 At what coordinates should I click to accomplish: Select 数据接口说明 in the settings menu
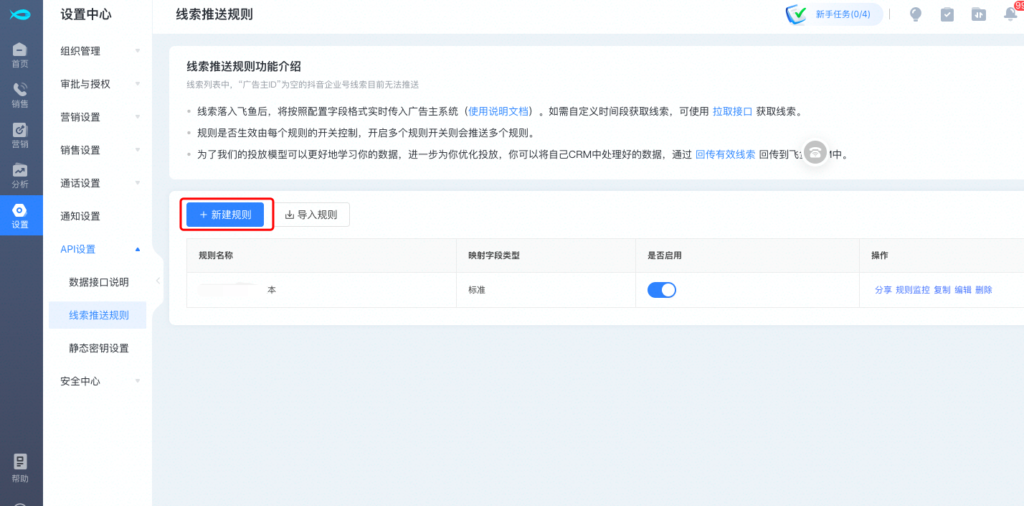(x=98, y=282)
